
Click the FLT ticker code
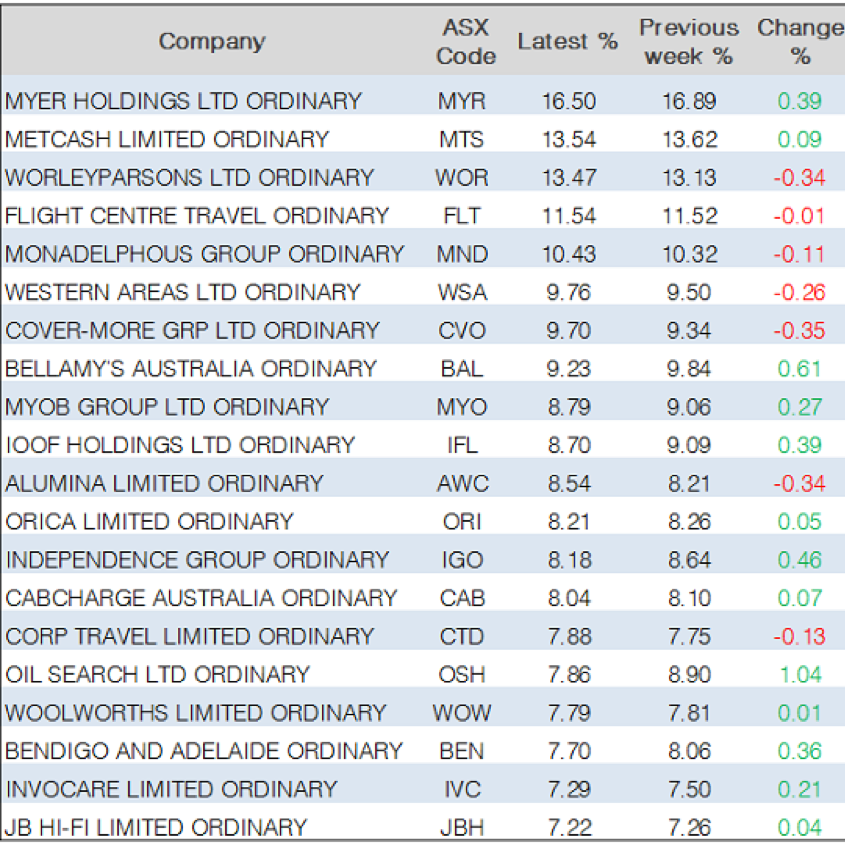[x=461, y=215]
